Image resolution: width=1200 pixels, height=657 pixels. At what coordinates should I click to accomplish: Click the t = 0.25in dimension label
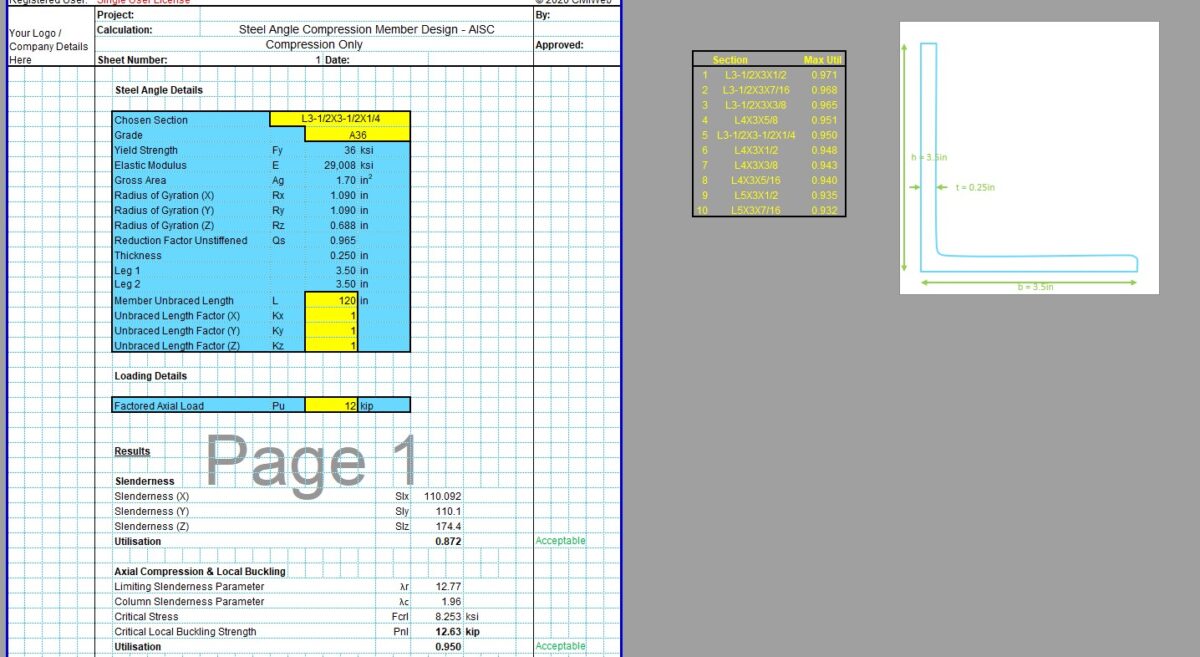point(974,187)
